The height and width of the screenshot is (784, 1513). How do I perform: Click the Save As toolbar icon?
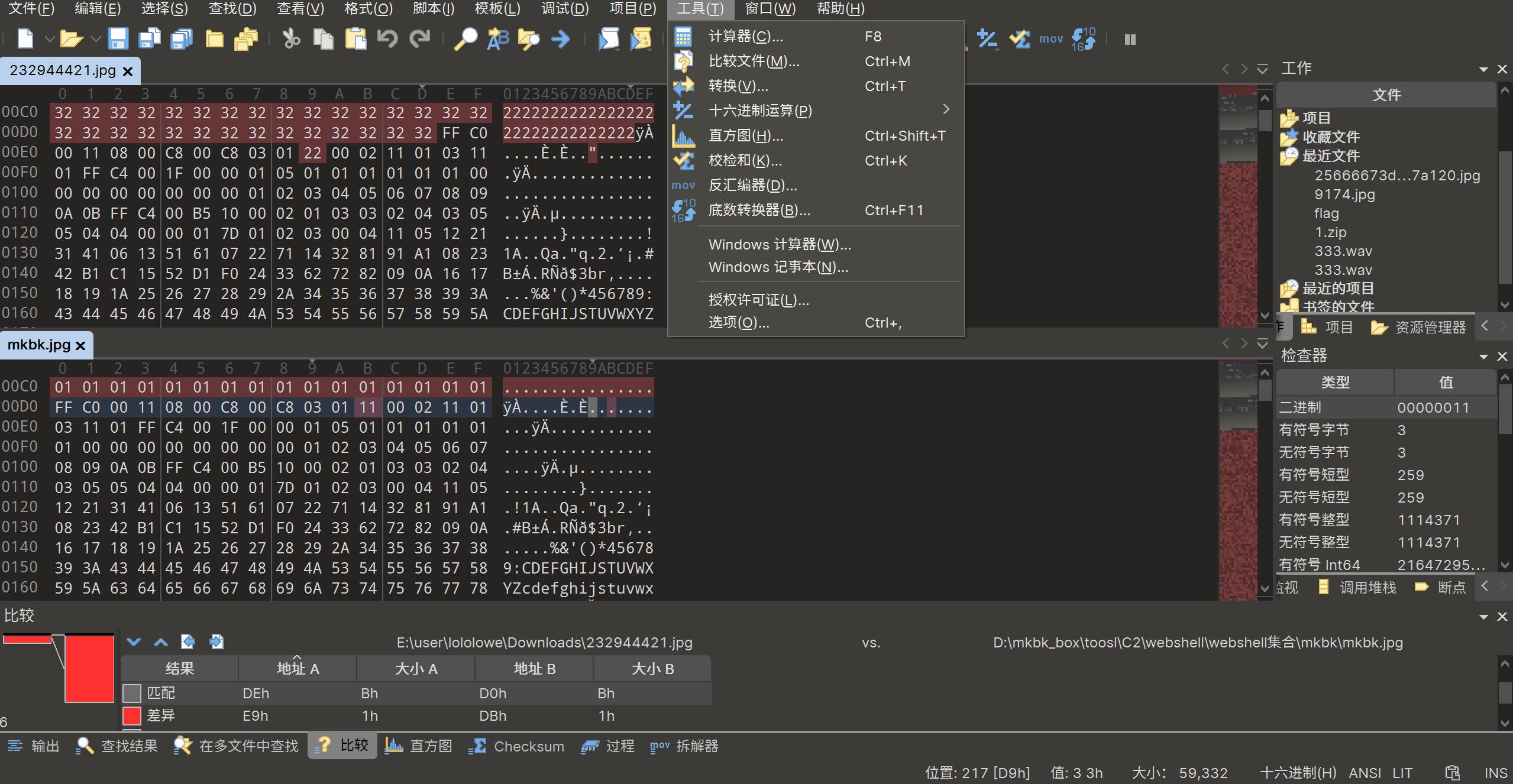pyautogui.click(x=150, y=39)
